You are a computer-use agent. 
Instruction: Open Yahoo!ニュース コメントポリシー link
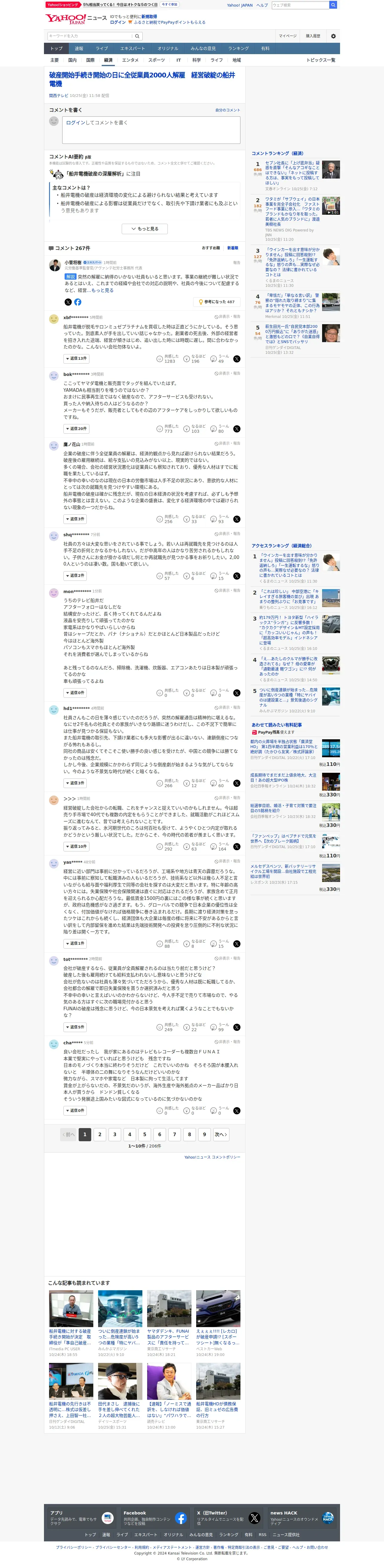pyautogui.click(x=212, y=1157)
